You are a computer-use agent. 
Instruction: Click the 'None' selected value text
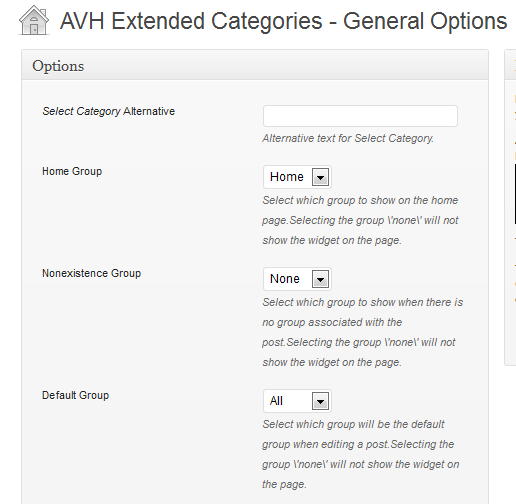pos(285,279)
